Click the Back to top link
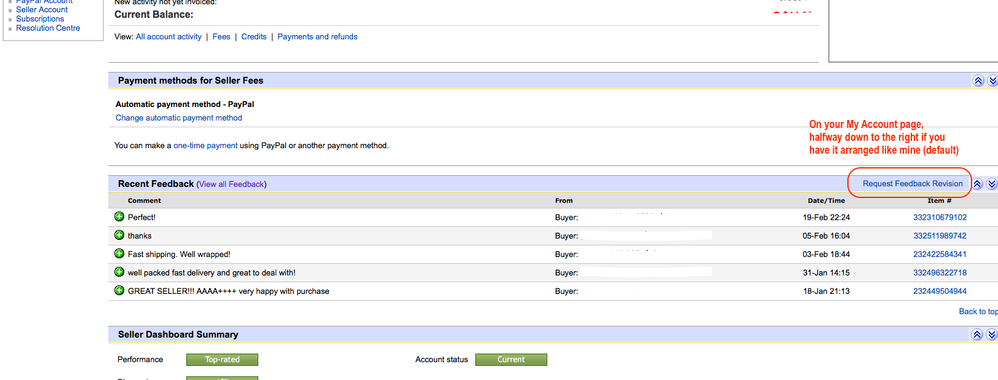Screen dimensions: 998x380 [978, 311]
